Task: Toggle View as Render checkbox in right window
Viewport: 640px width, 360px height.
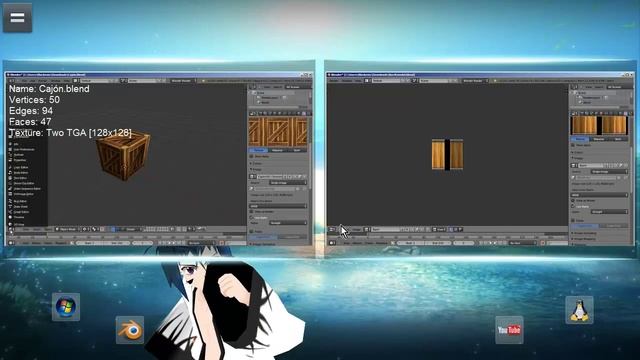Action: click(x=573, y=200)
